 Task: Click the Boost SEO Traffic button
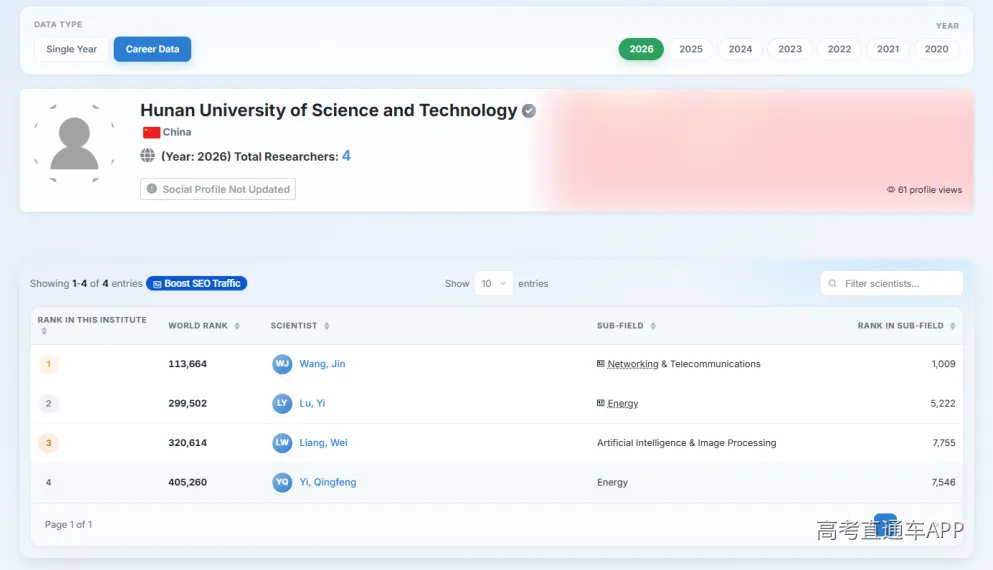pos(196,284)
